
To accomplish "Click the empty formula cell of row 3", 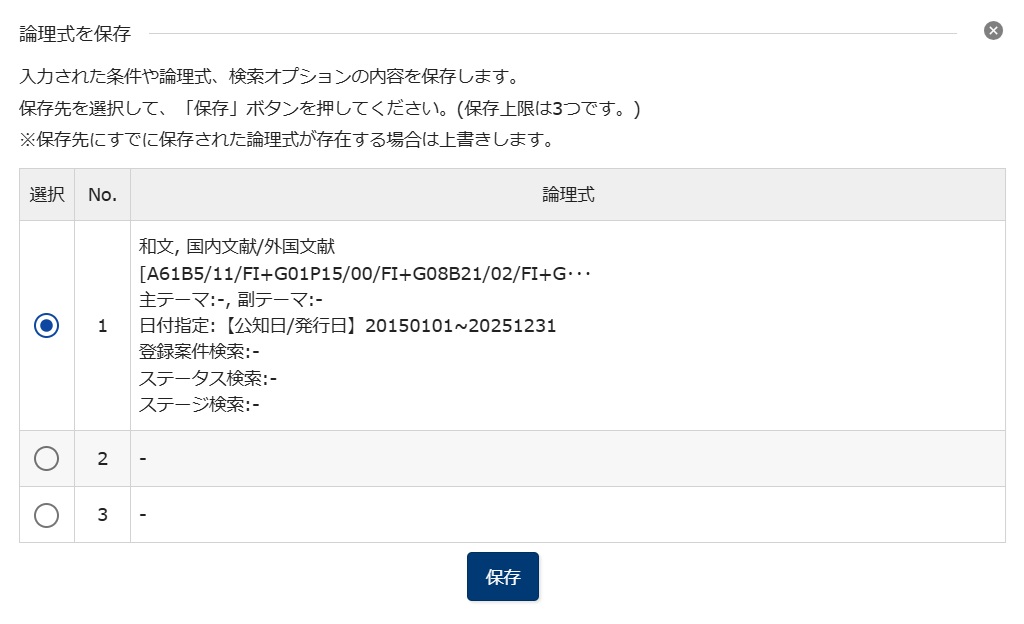I will click(568, 514).
